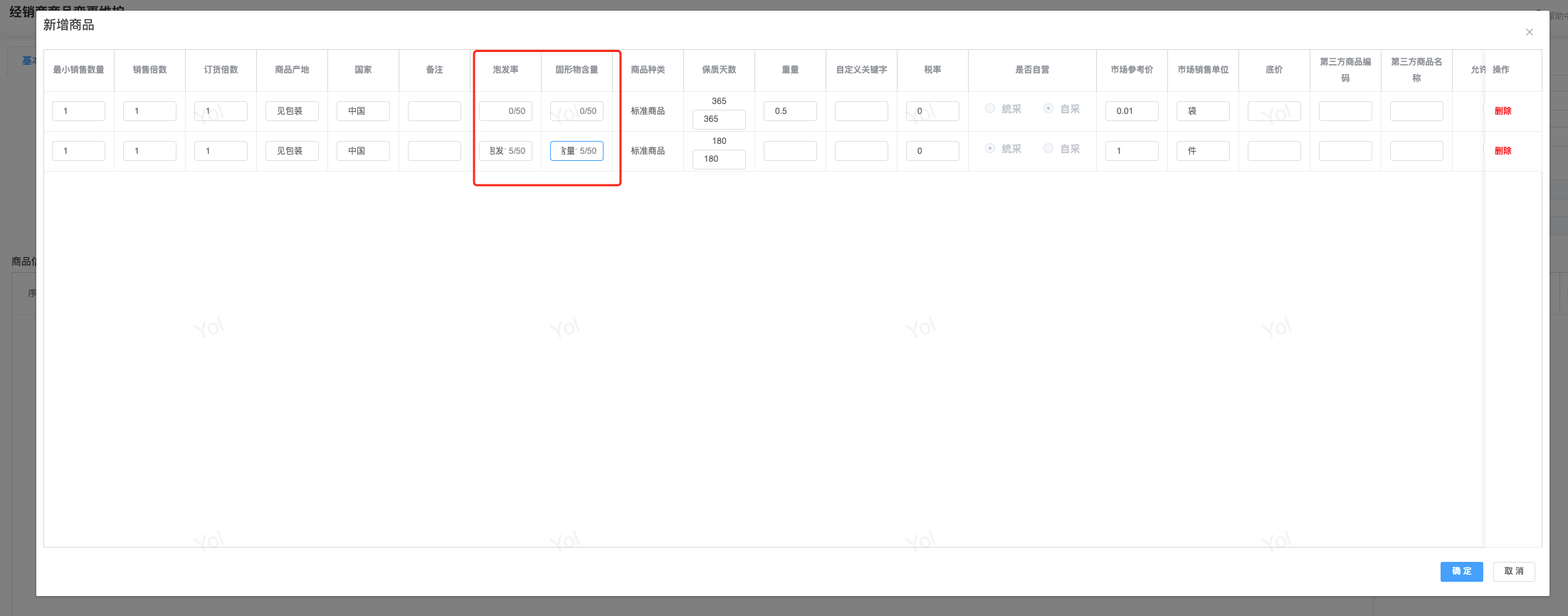The height and width of the screenshot is (616, 1568).
Task: Click the 是否自营 column header
Action: click(x=1032, y=70)
